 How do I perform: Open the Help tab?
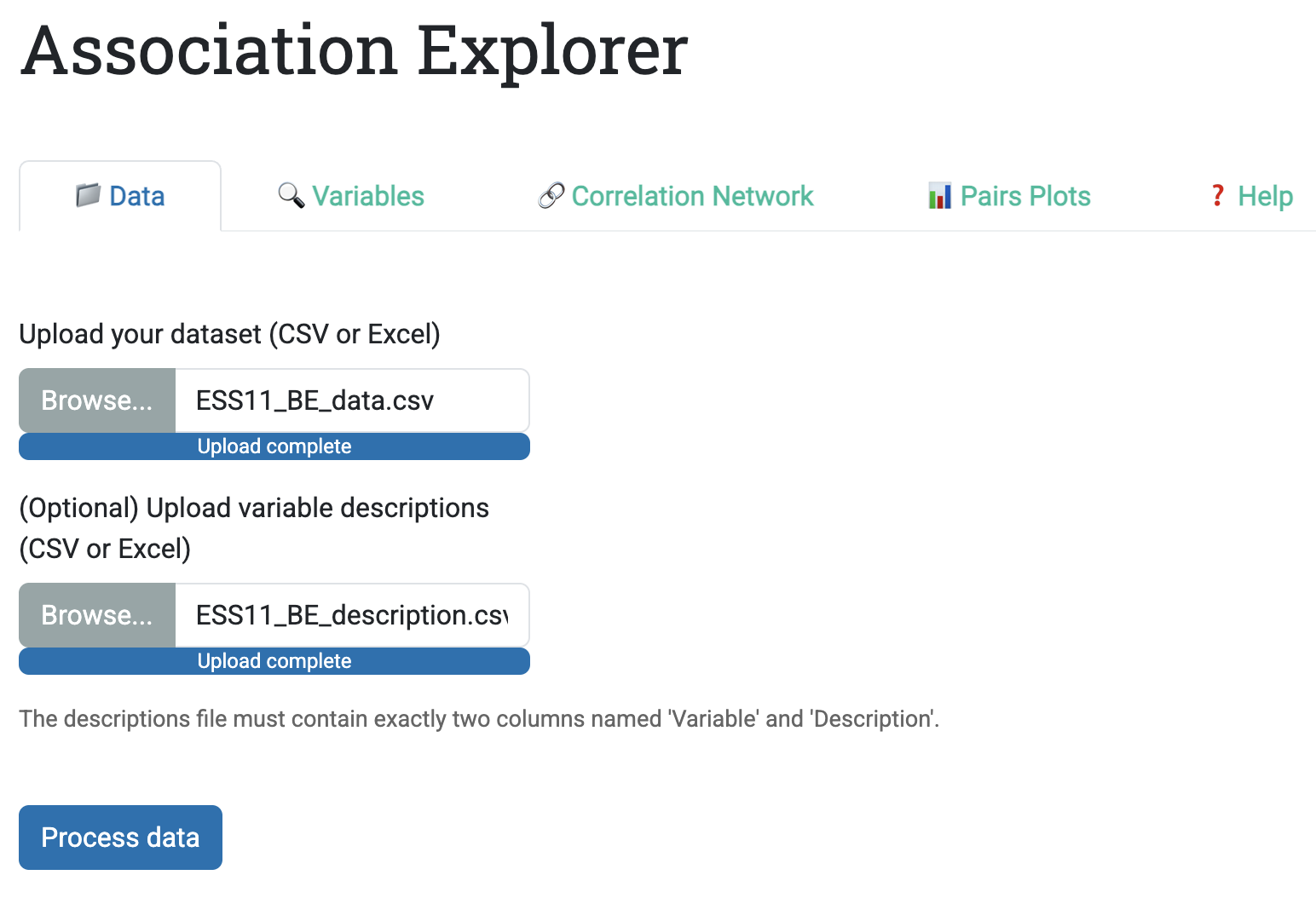point(1265,196)
